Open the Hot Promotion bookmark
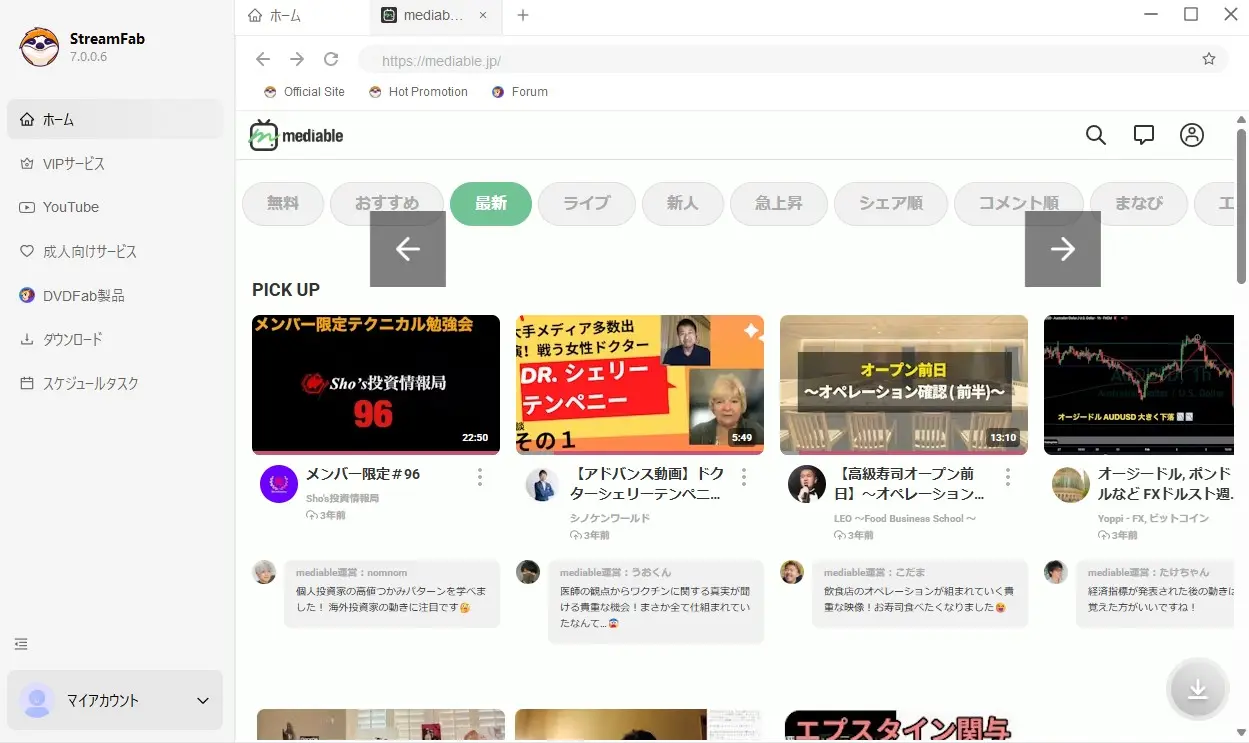This screenshot has width=1249, height=743. pyautogui.click(x=418, y=91)
